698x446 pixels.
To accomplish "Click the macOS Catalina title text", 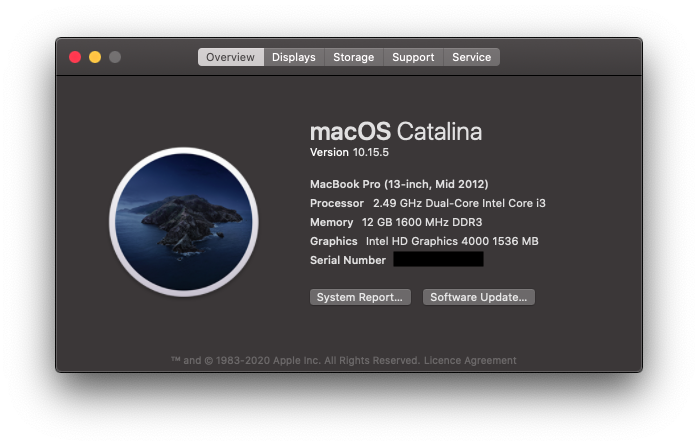I will pos(396,131).
